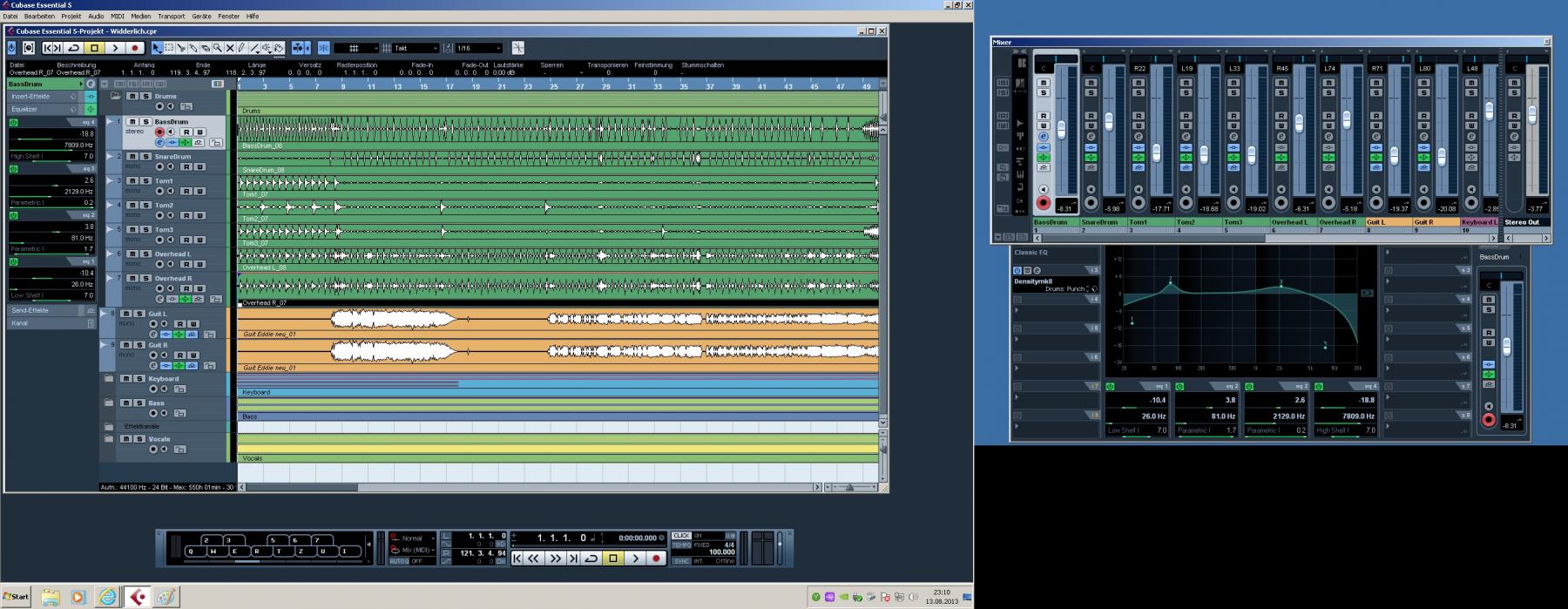Select the Object Selection arrow tool
Screen dimensions: 1568x609
(156, 48)
